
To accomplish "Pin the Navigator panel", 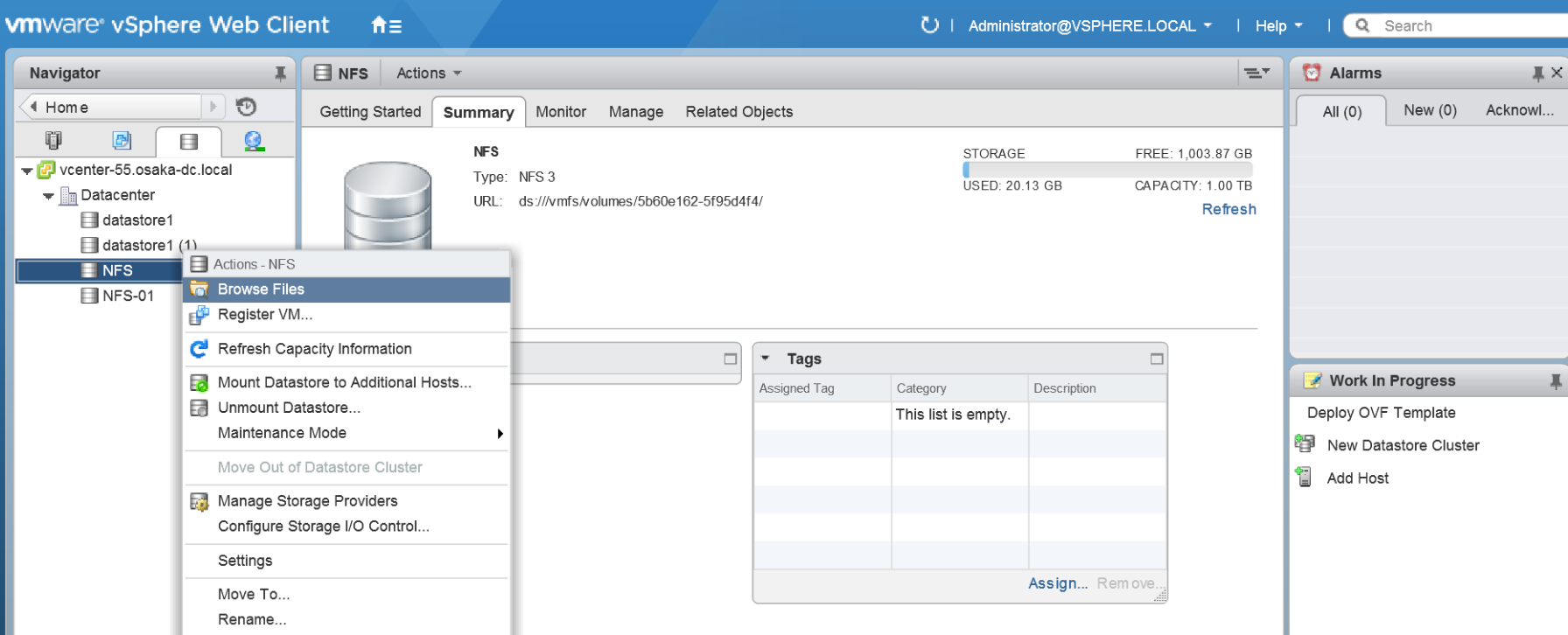I will click(x=280, y=73).
